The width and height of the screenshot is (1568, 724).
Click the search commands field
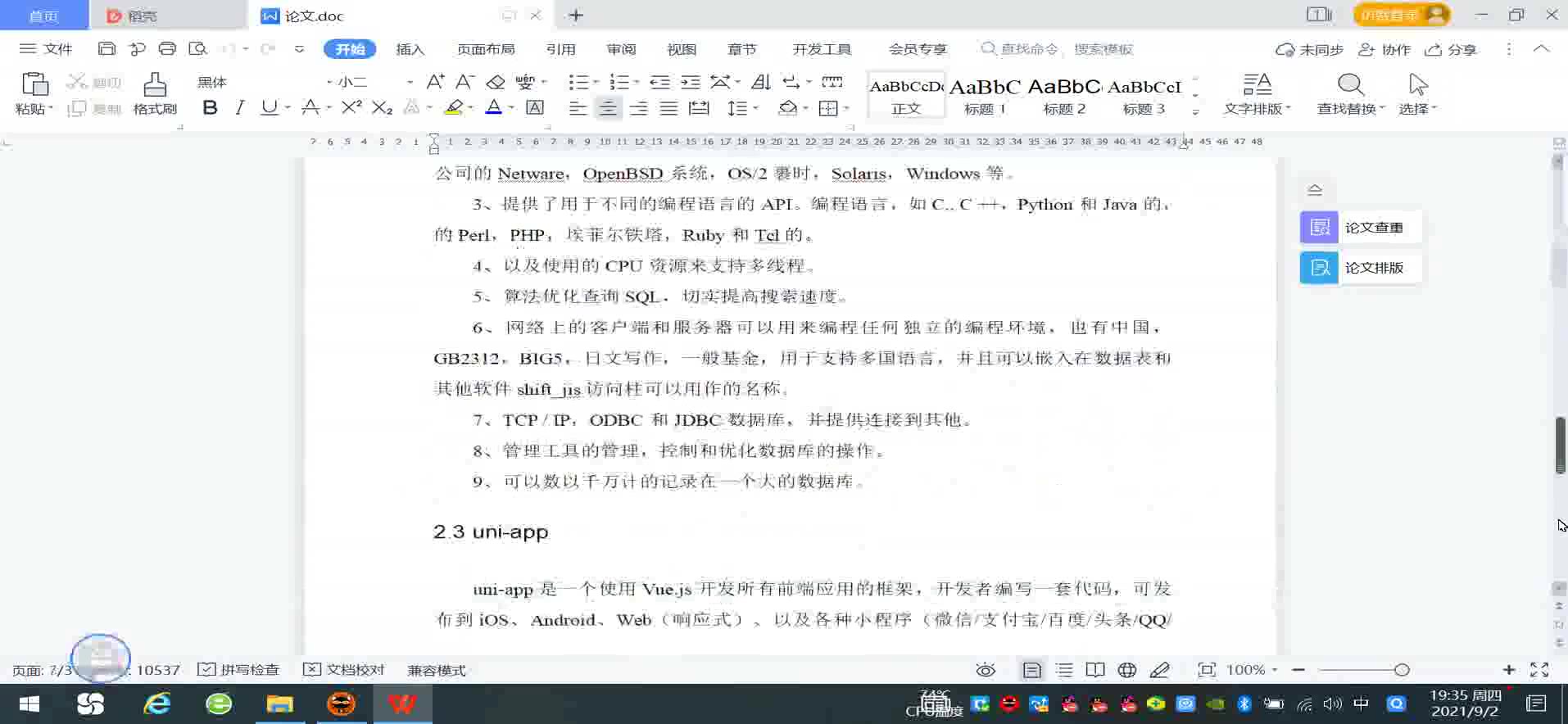pos(1057,49)
